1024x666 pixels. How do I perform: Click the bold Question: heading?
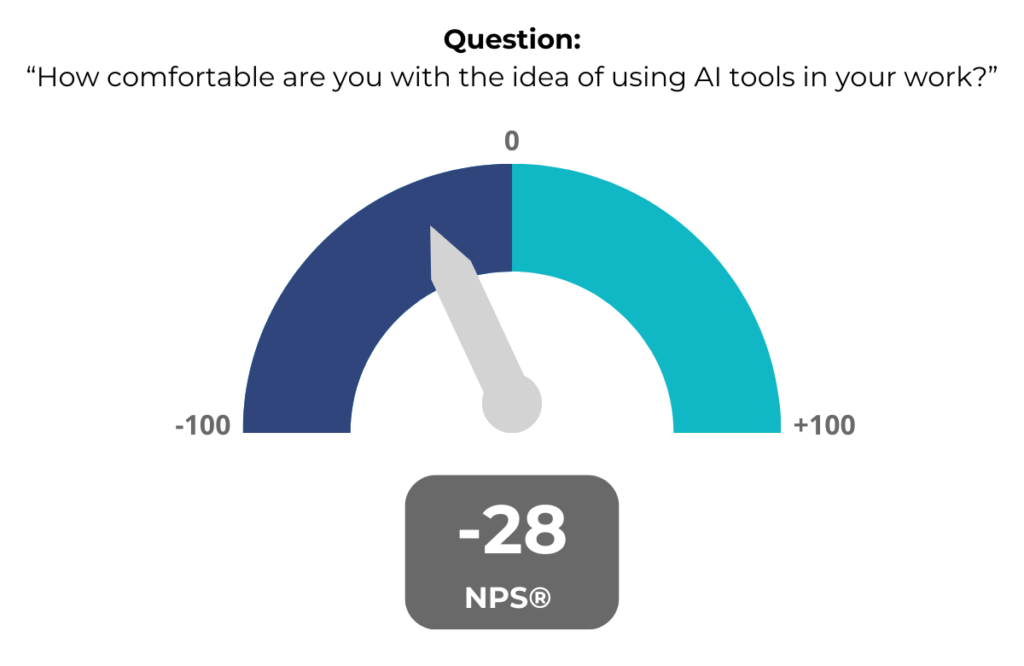(512, 39)
